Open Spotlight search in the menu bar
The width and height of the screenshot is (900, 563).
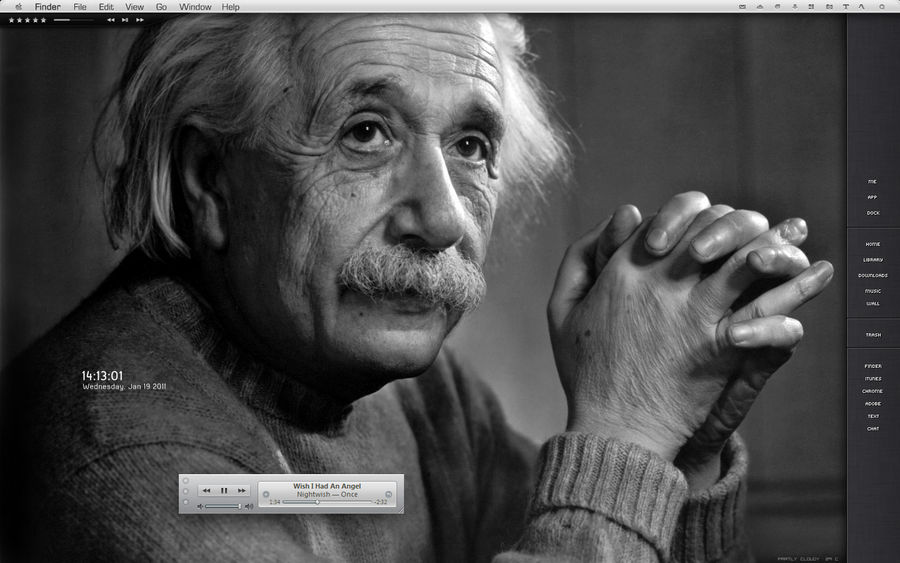point(882,7)
